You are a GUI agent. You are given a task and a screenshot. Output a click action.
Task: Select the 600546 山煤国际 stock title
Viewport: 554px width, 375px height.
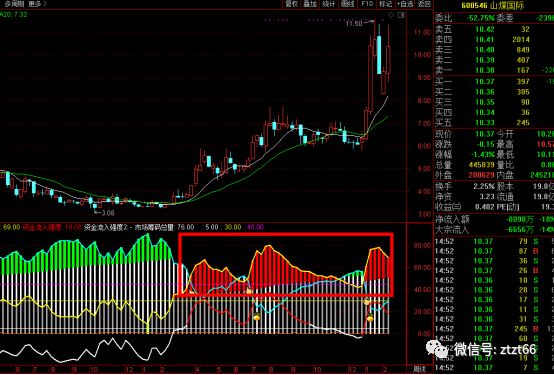493,5
